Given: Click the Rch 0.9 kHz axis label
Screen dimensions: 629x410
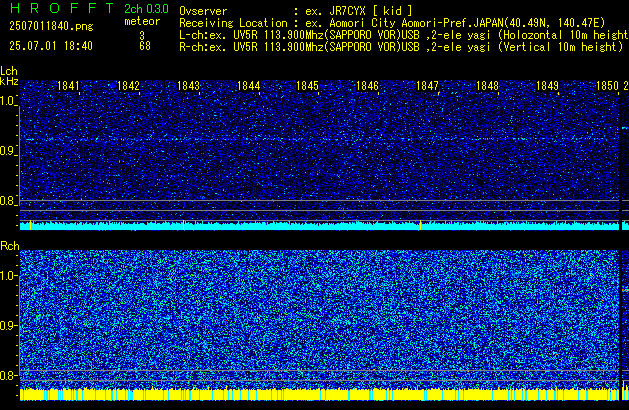Looking at the screenshot, I should tap(8, 325).
